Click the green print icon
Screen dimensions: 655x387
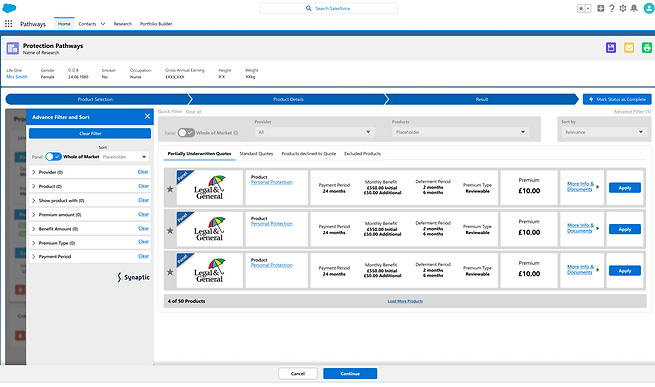[647, 48]
